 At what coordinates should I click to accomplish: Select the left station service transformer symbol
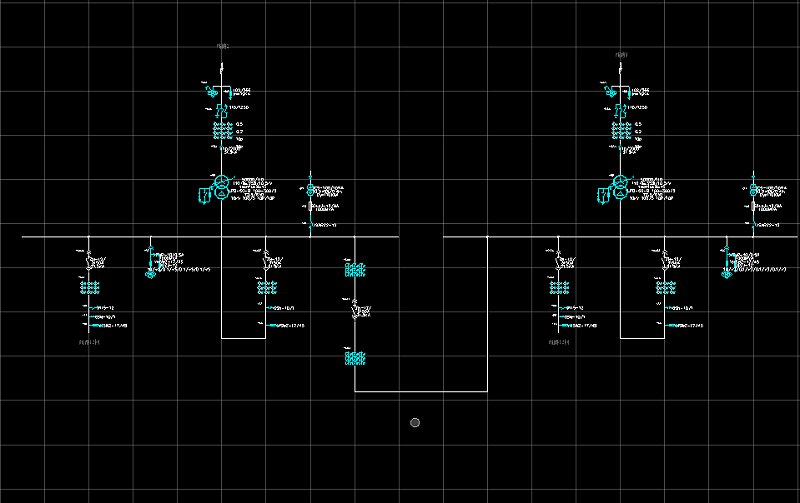click(310, 190)
